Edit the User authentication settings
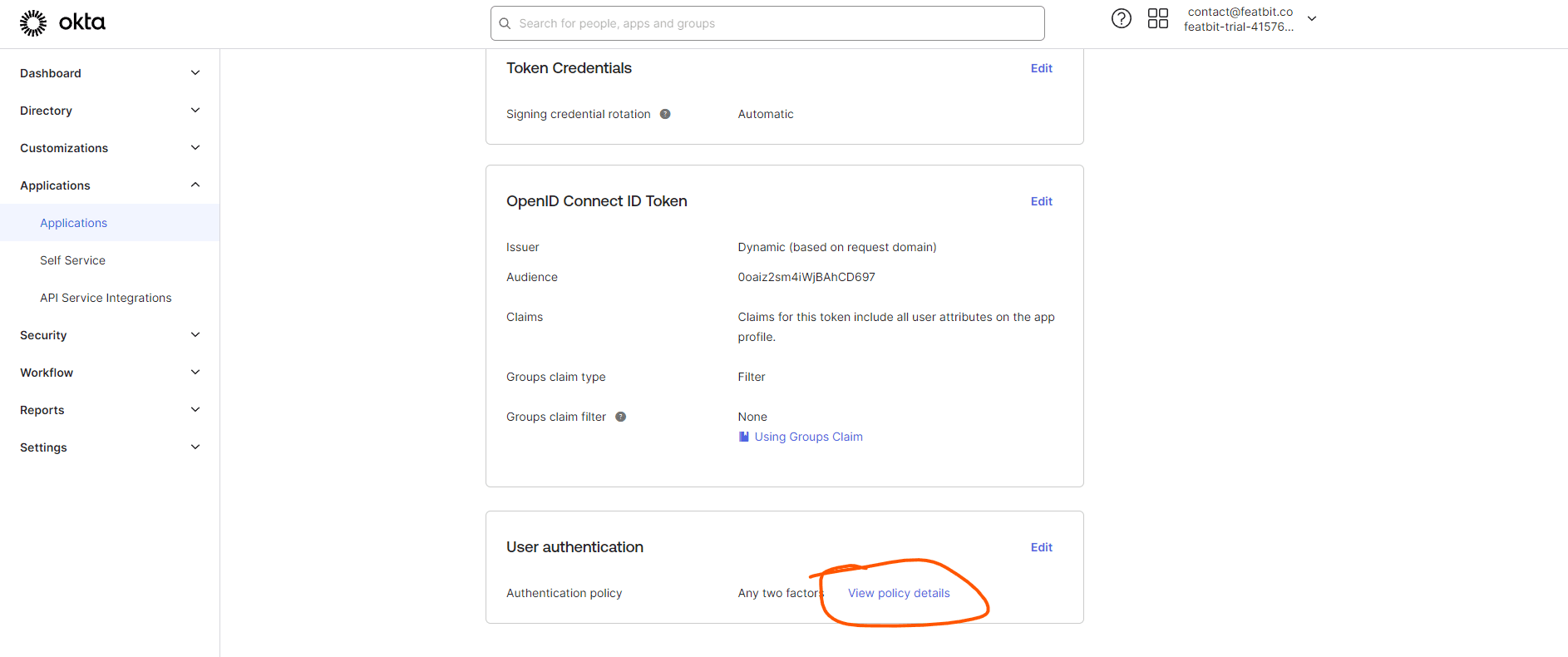This screenshot has width=1568, height=657. 1041,546
